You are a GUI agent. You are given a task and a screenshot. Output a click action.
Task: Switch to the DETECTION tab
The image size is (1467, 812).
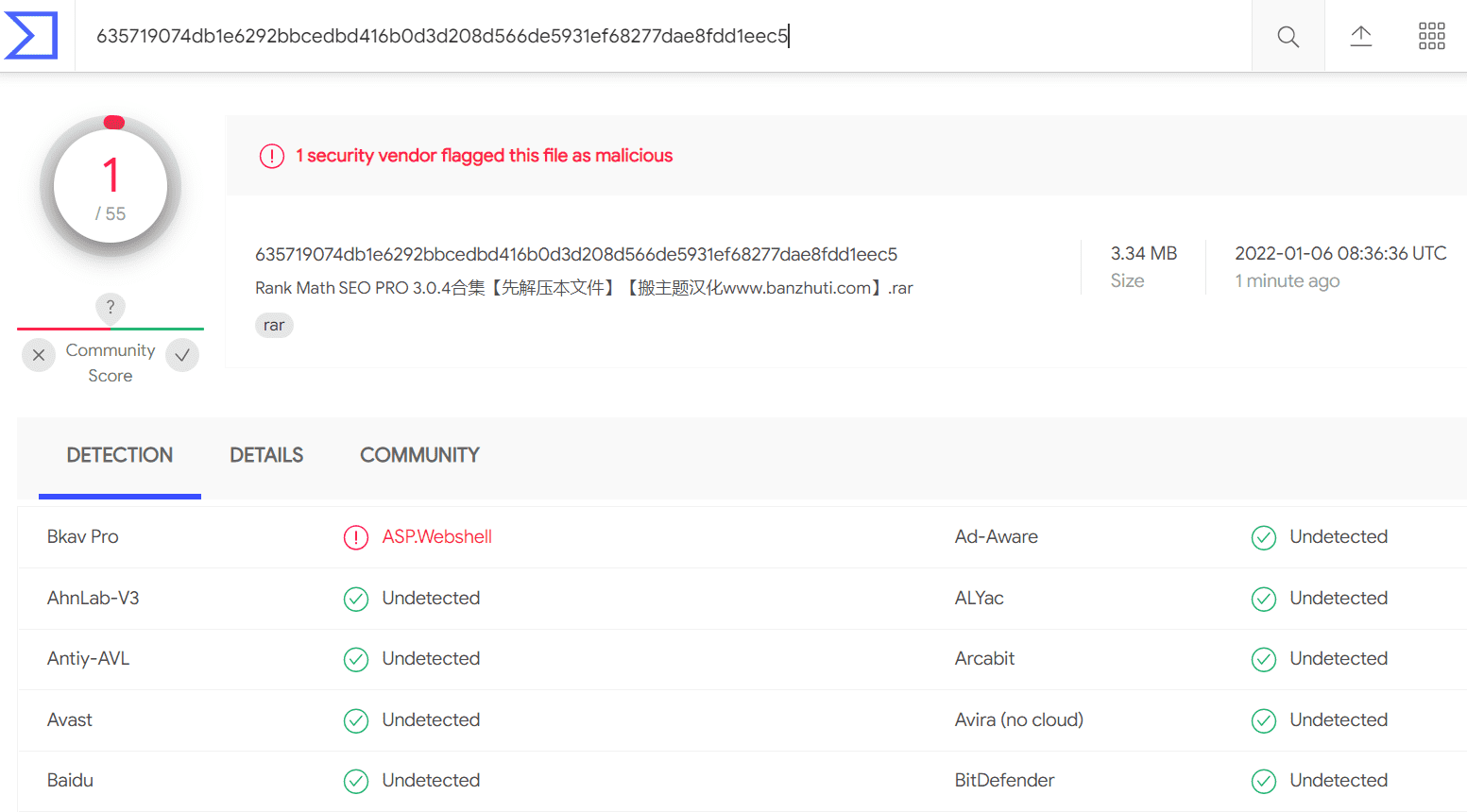120,455
